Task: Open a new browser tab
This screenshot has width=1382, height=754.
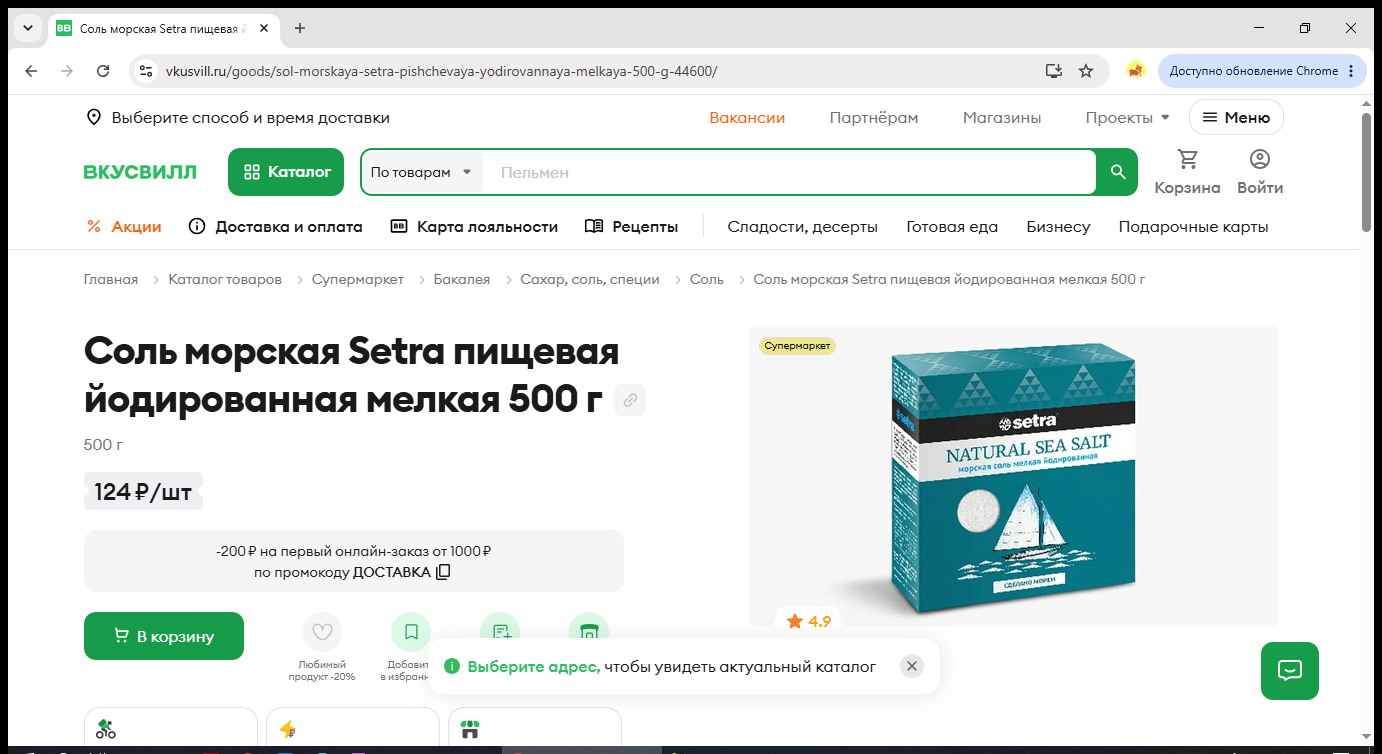Action: 300,28
